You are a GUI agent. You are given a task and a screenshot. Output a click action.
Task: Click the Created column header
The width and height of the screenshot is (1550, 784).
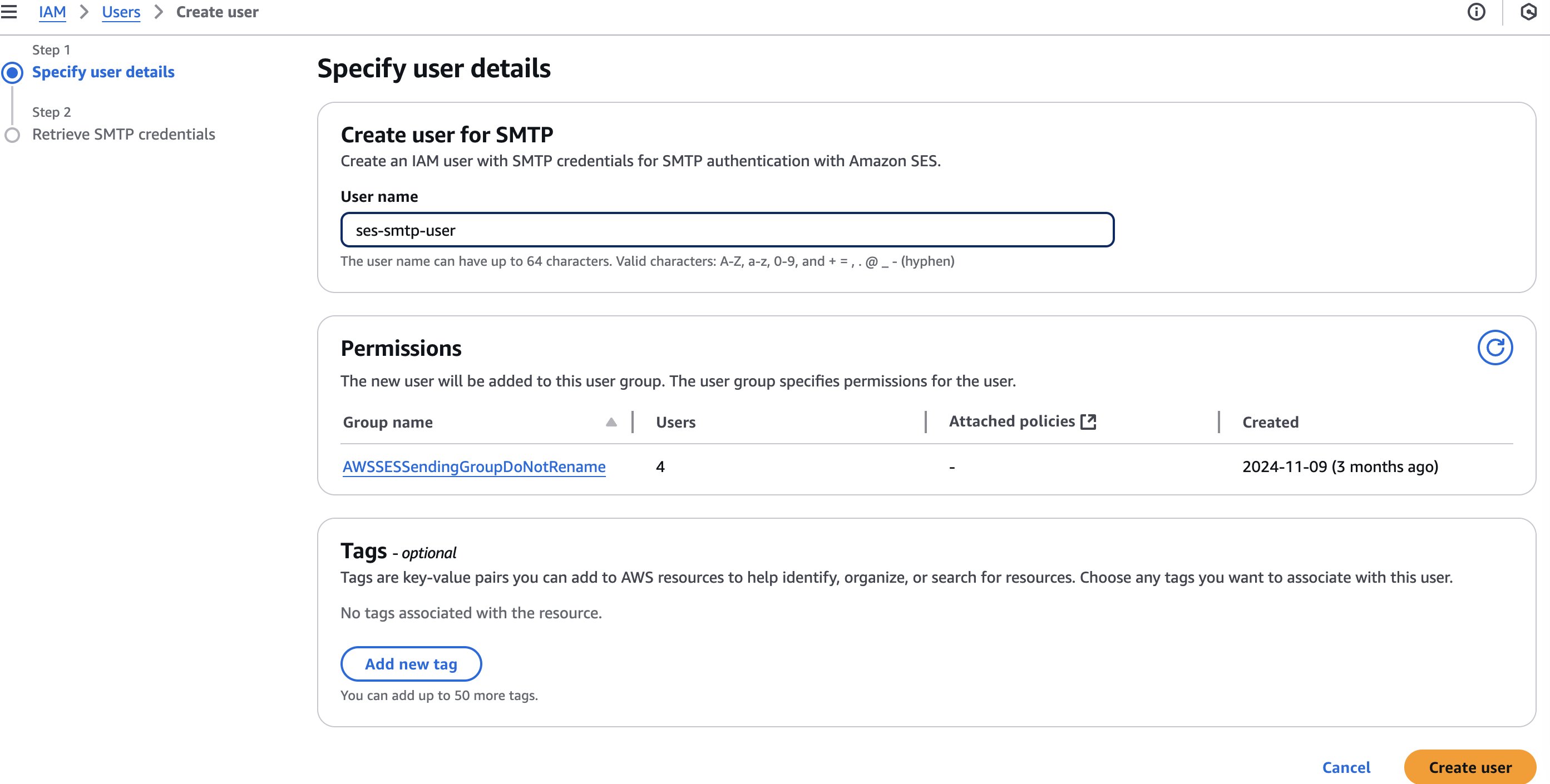point(1270,422)
